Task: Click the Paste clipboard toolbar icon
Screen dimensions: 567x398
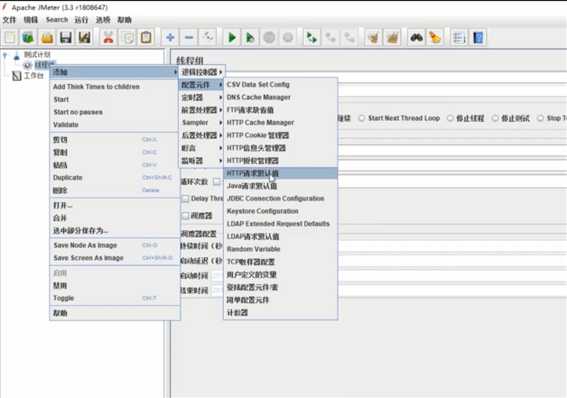Action: (x=146, y=38)
